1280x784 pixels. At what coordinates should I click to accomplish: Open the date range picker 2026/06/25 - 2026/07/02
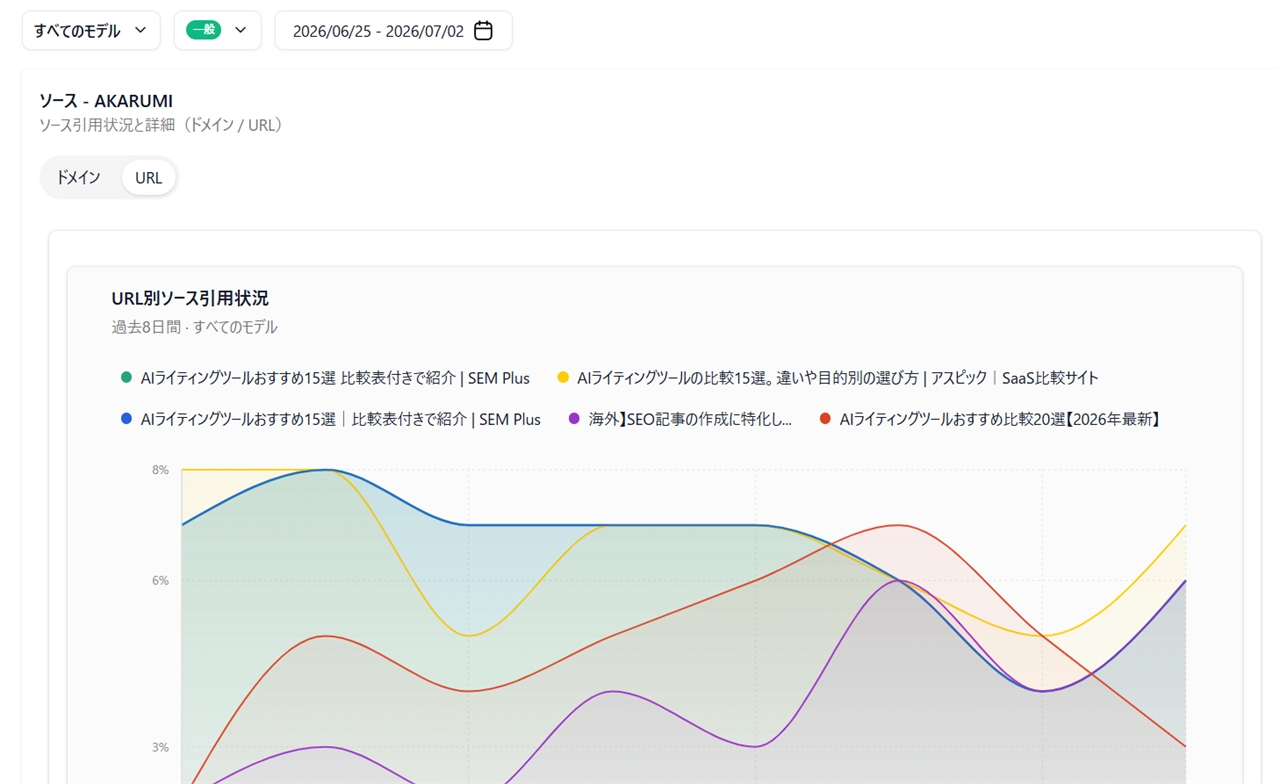(x=393, y=30)
